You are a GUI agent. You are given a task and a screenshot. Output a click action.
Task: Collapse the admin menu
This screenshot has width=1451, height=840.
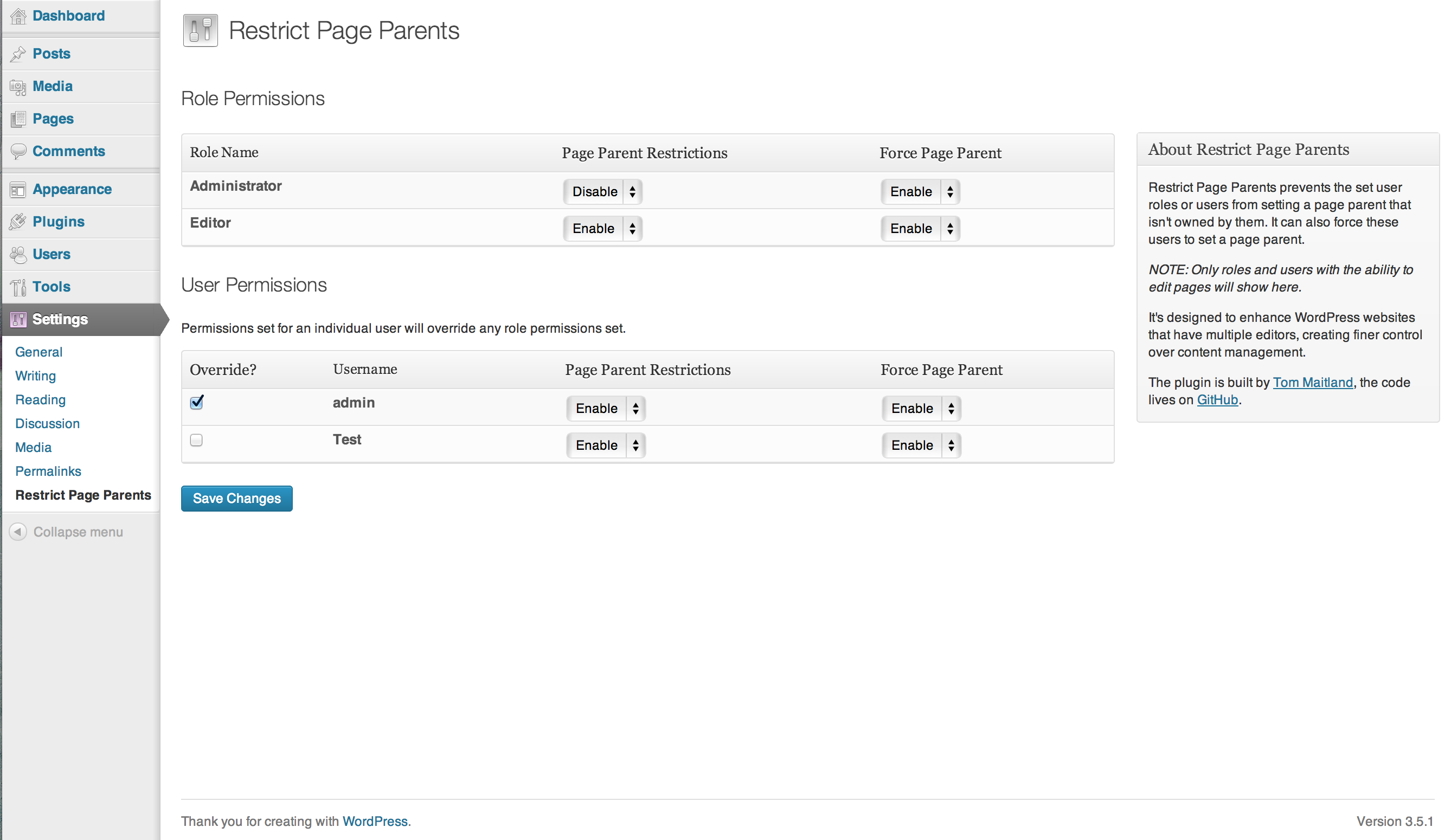point(78,532)
